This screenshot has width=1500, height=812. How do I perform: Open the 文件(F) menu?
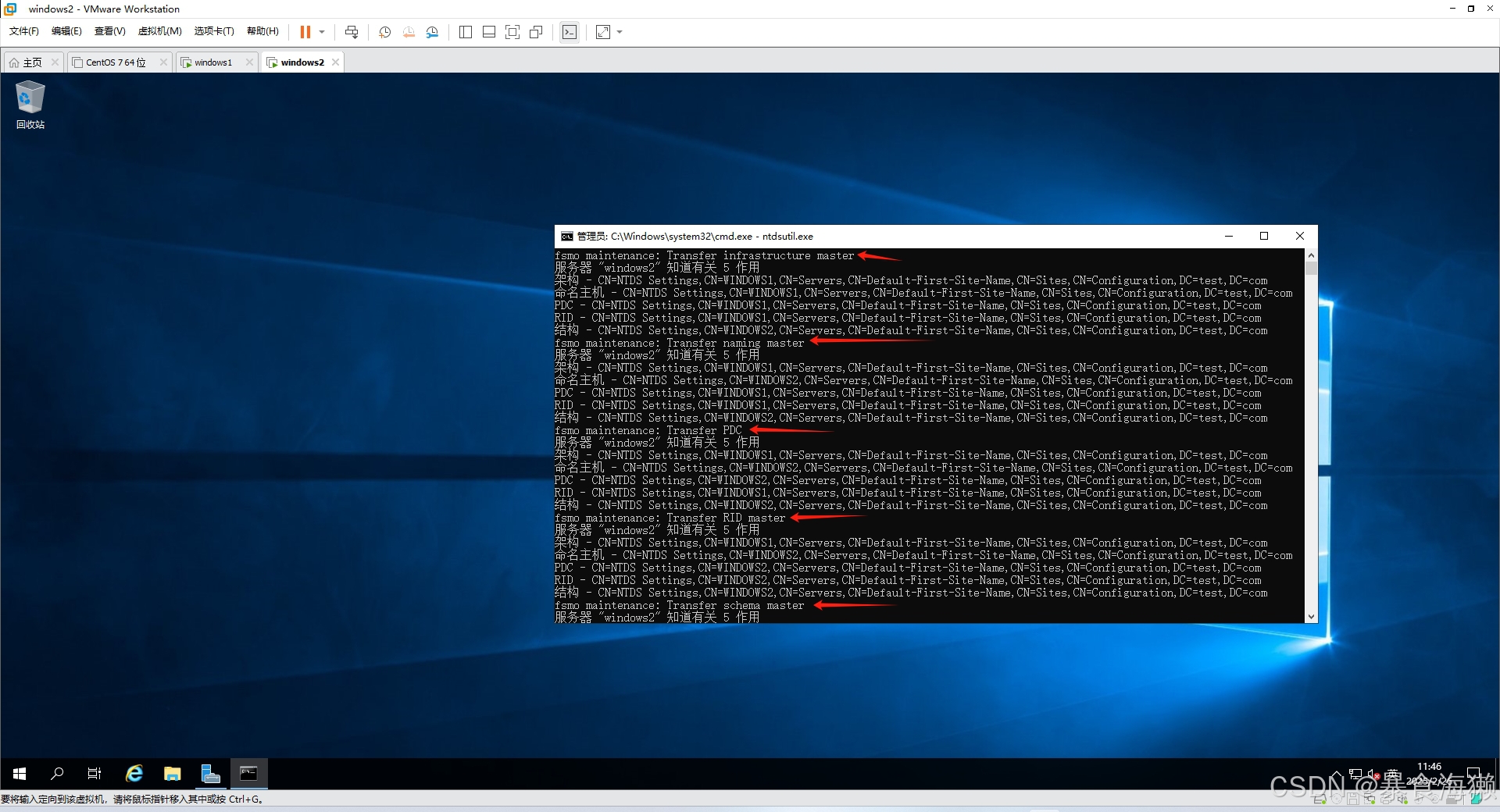tap(24, 31)
